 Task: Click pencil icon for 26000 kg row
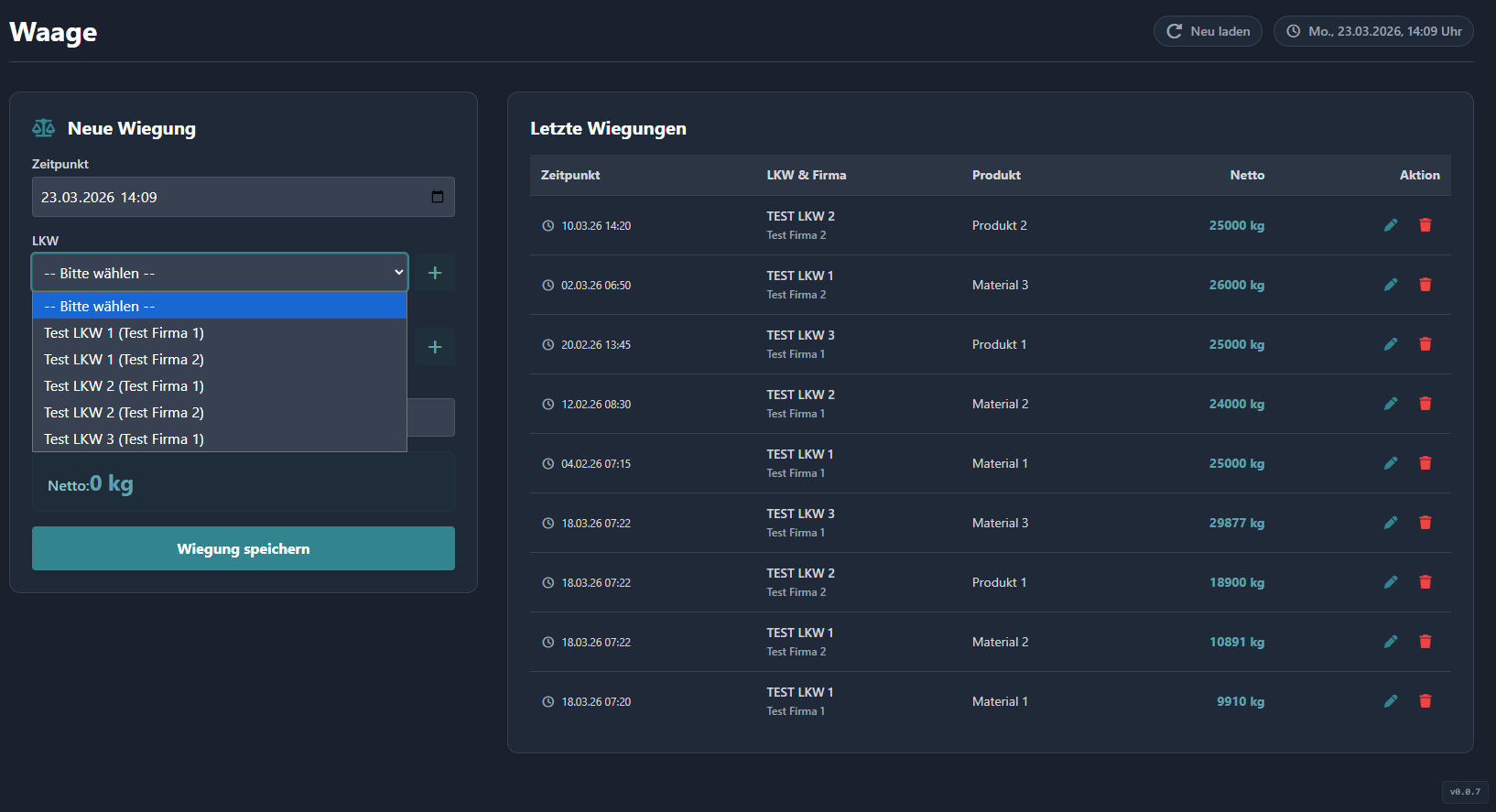tap(1390, 285)
